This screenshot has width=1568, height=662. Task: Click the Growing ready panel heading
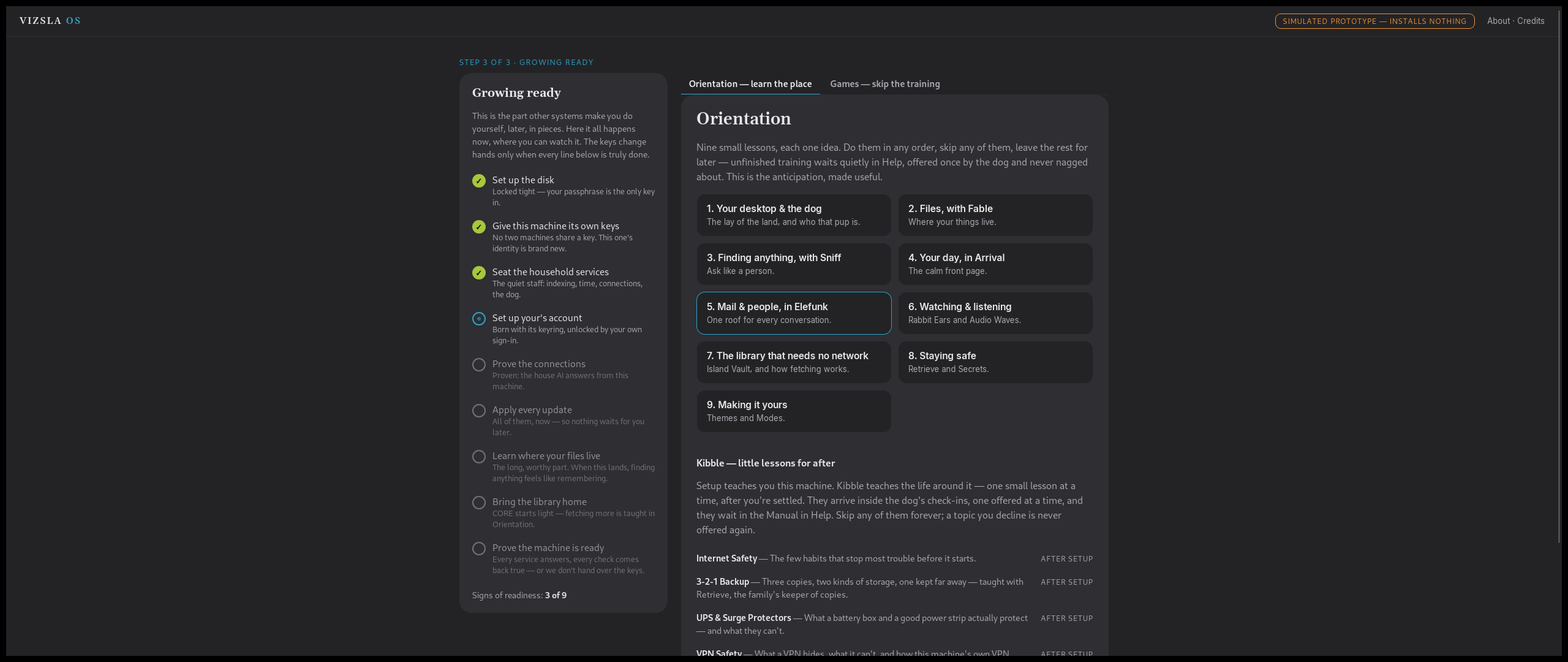coord(516,93)
